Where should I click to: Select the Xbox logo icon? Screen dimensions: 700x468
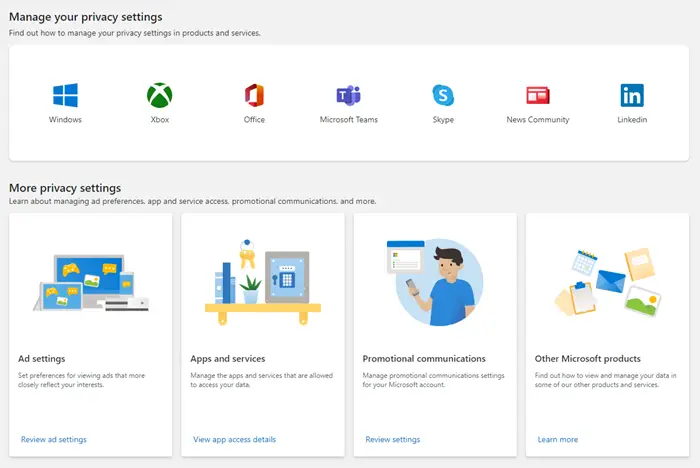159,95
